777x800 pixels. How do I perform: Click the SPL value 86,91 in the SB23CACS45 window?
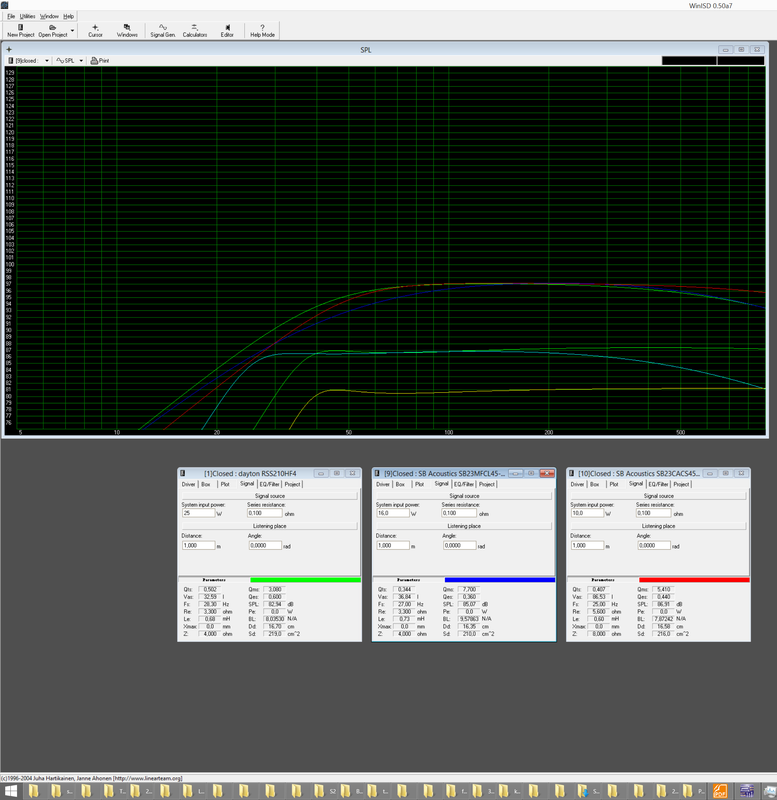[663, 604]
